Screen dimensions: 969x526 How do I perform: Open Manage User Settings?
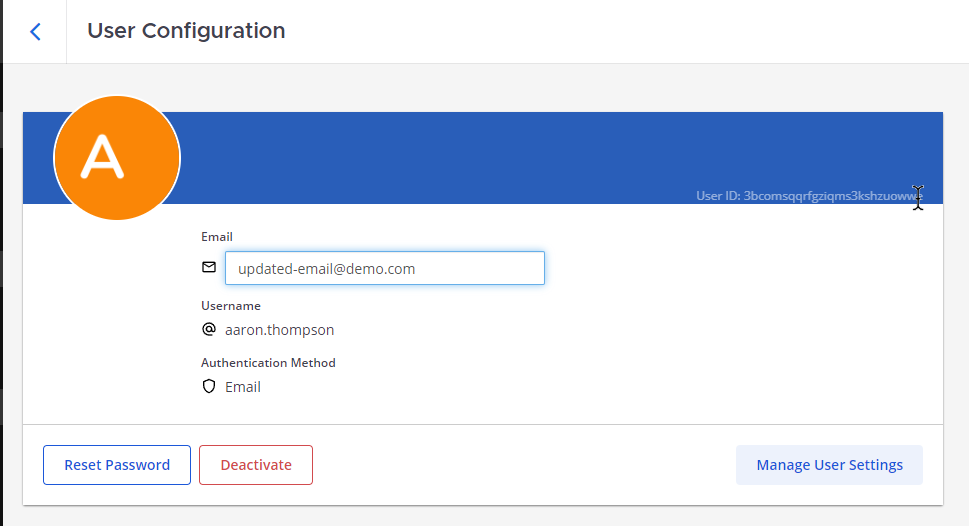[829, 465]
